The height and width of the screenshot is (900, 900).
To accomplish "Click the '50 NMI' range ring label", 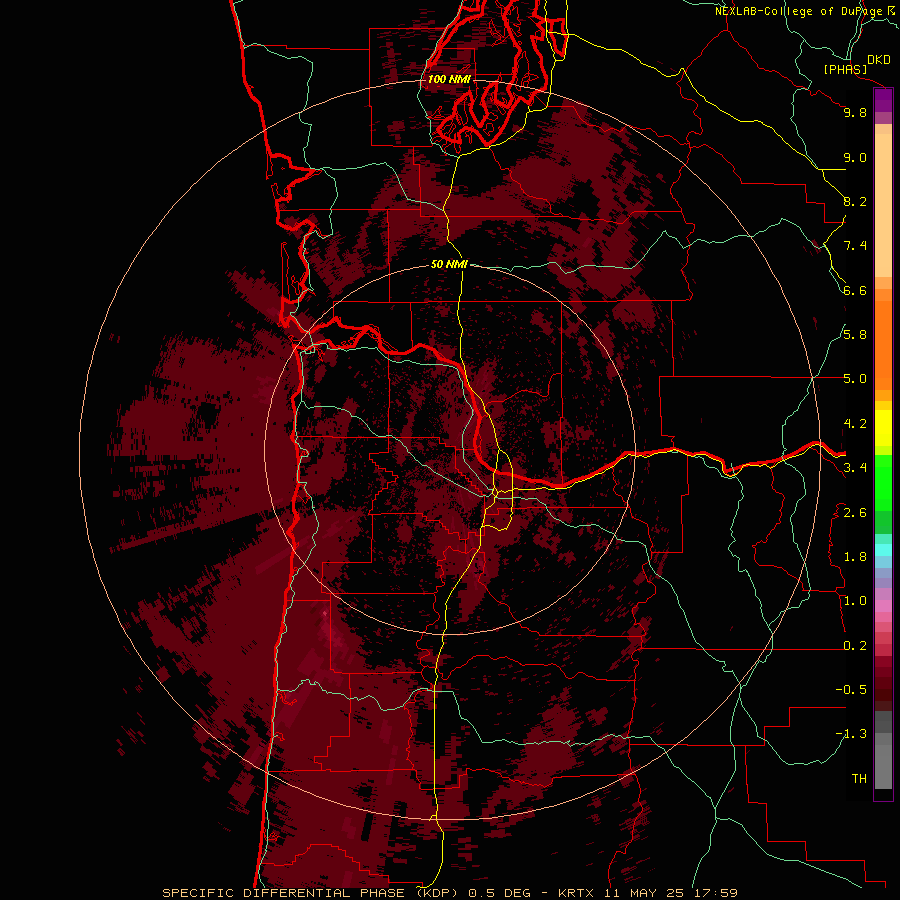I will click(449, 264).
